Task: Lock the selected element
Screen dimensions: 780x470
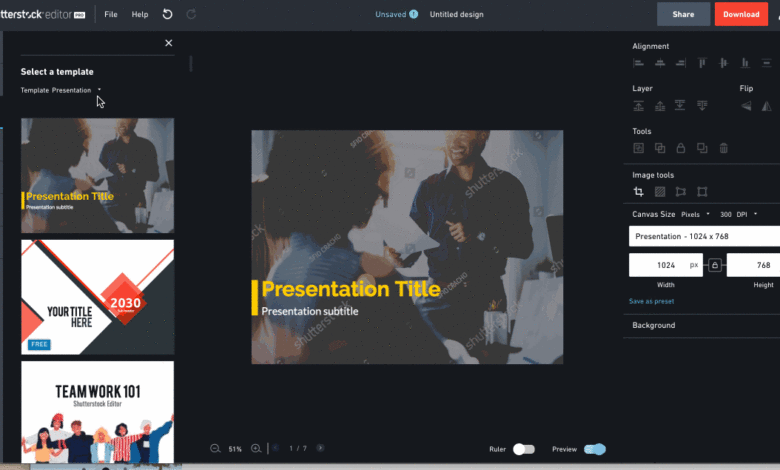Action: click(x=681, y=148)
